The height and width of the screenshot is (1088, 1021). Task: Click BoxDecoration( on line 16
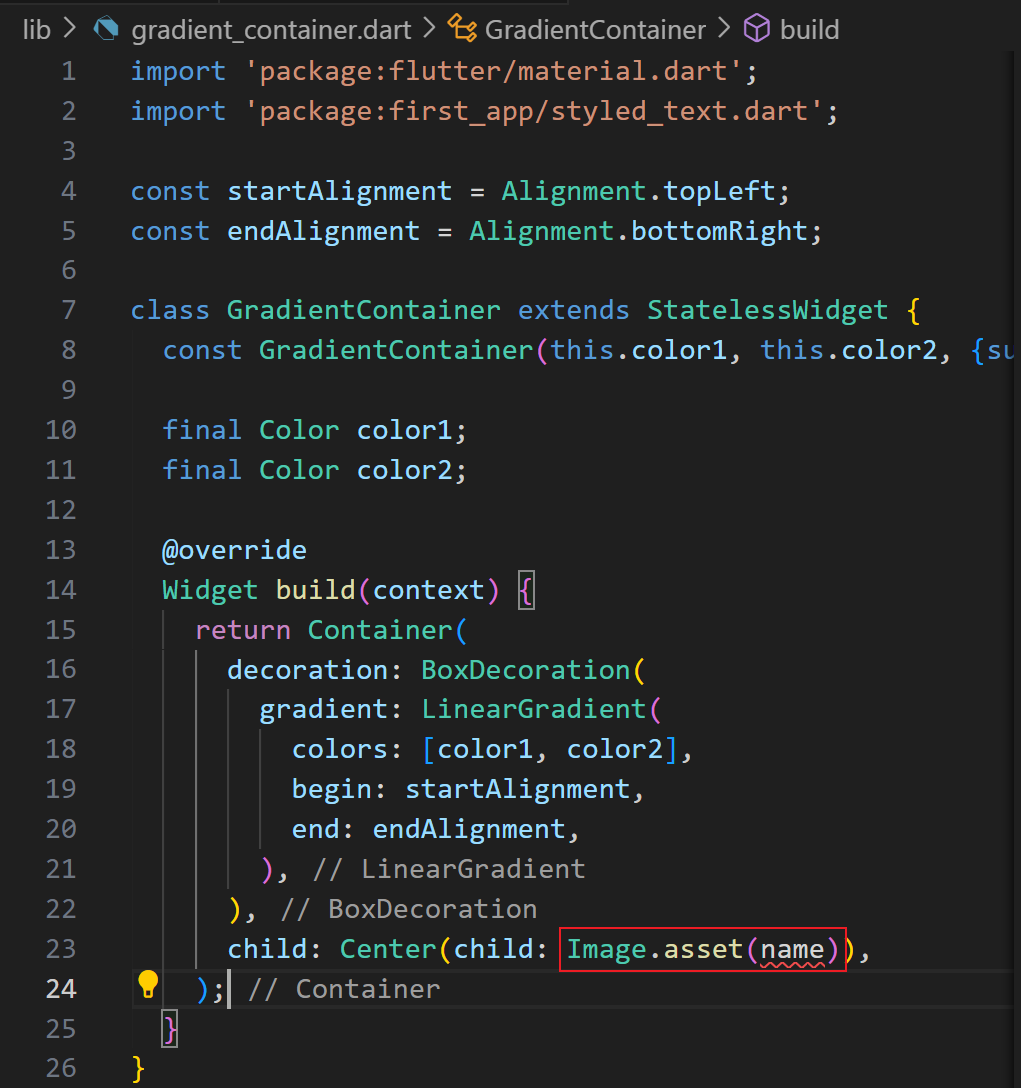[x=533, y=670]
